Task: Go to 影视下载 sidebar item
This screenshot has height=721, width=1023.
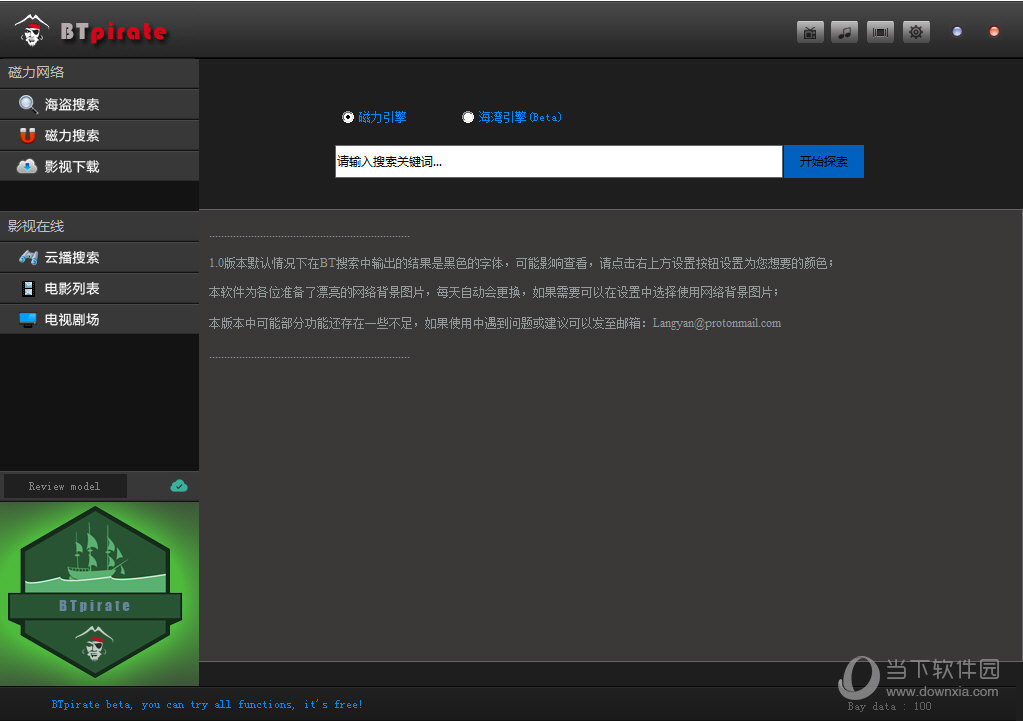Action: coord(99,166)
